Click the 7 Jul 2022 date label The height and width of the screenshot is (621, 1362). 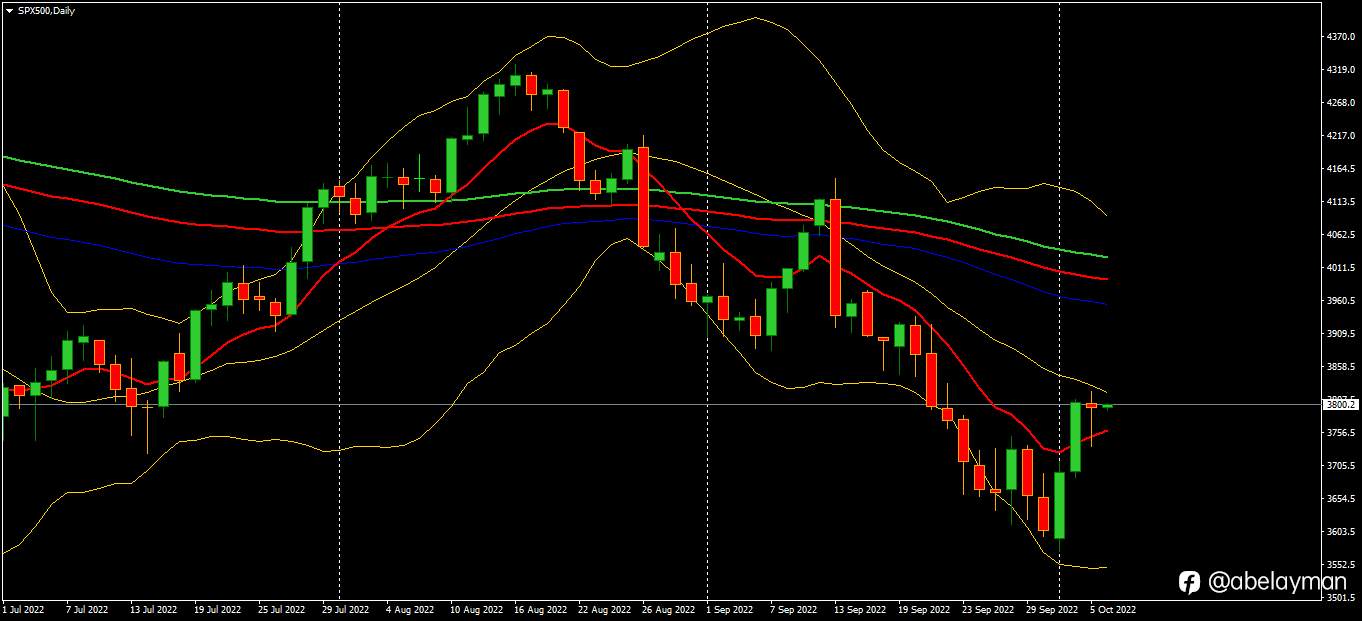[86, 608]
